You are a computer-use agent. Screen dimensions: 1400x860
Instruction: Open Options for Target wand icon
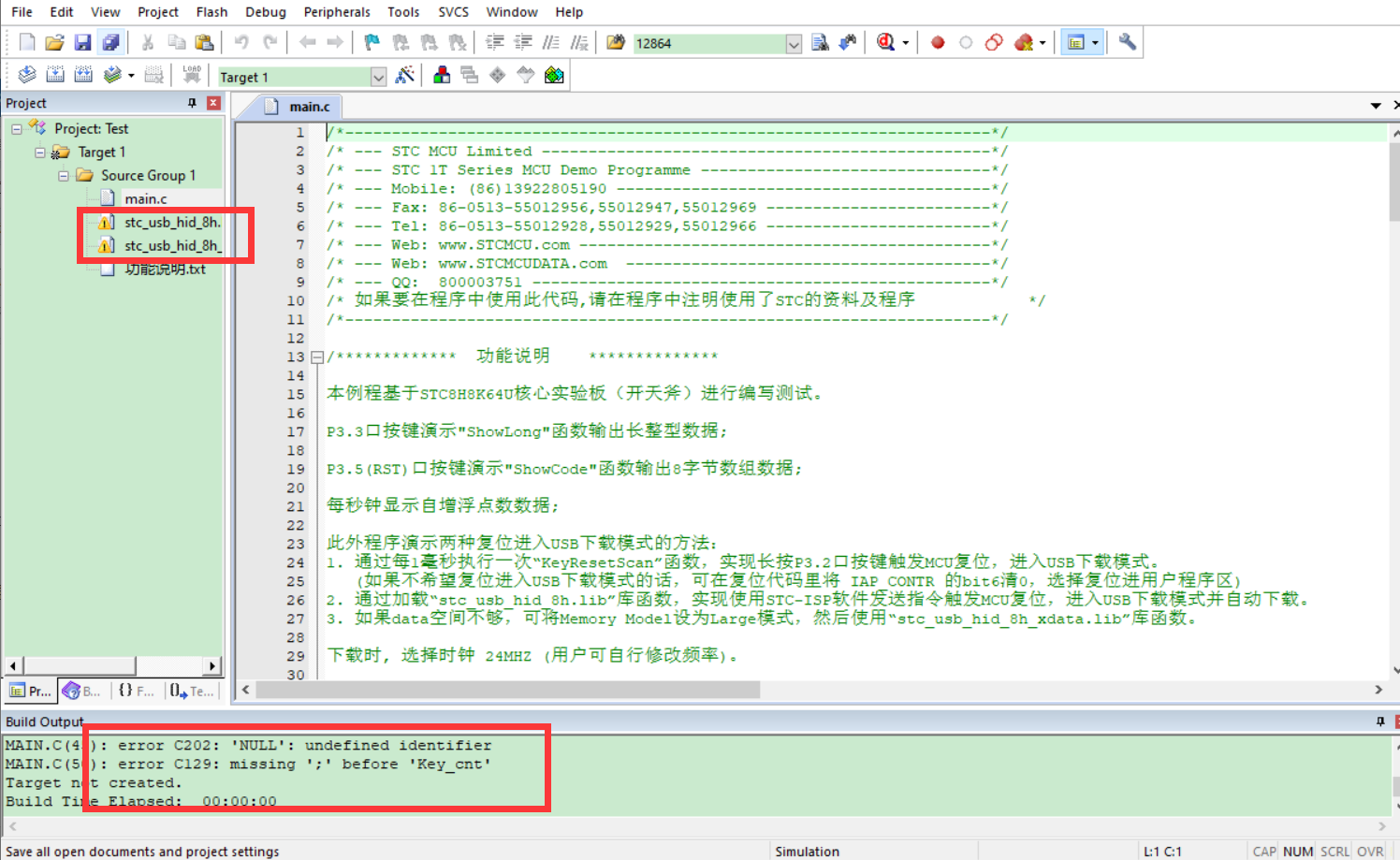[x=405, y=75]
